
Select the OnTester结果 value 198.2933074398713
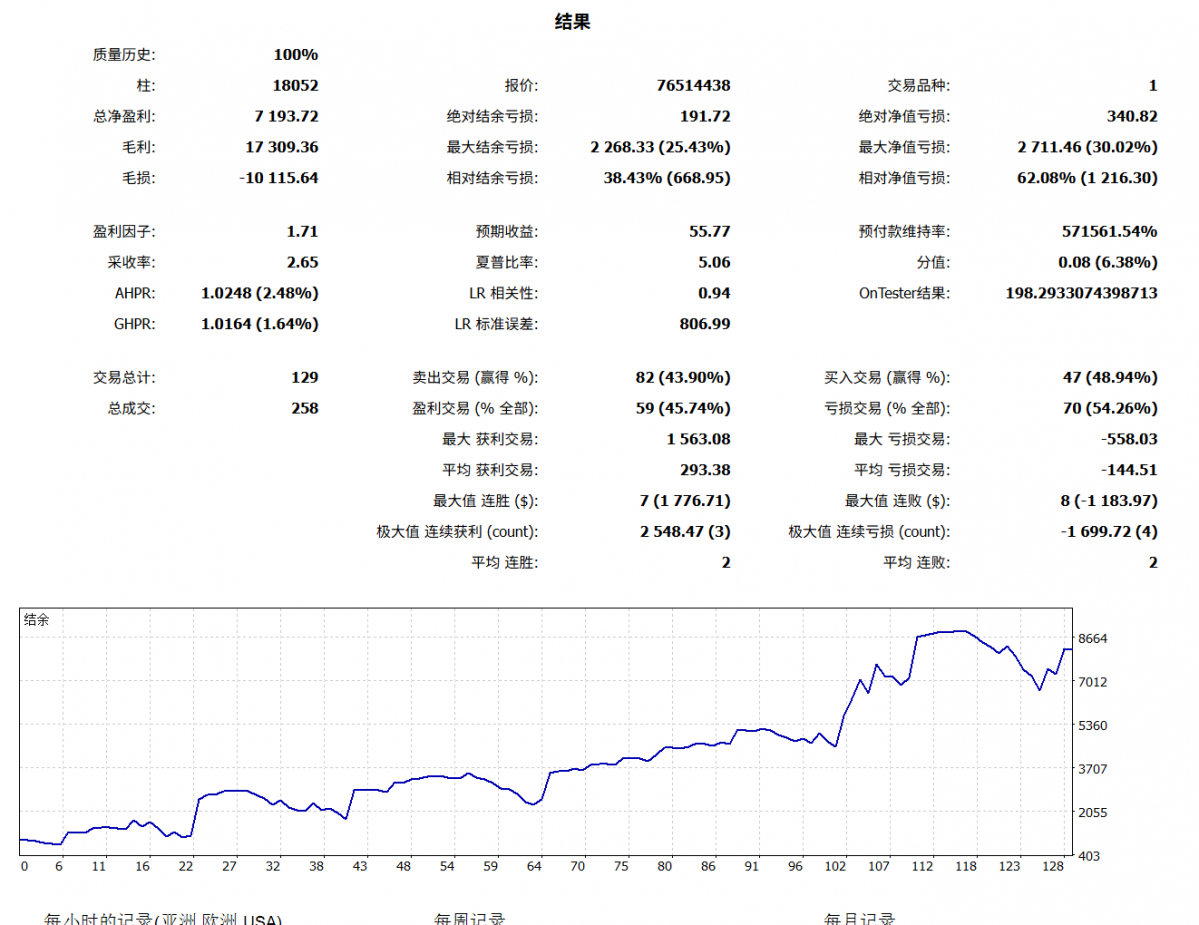pyautogui.click(x=1081, y=293)
